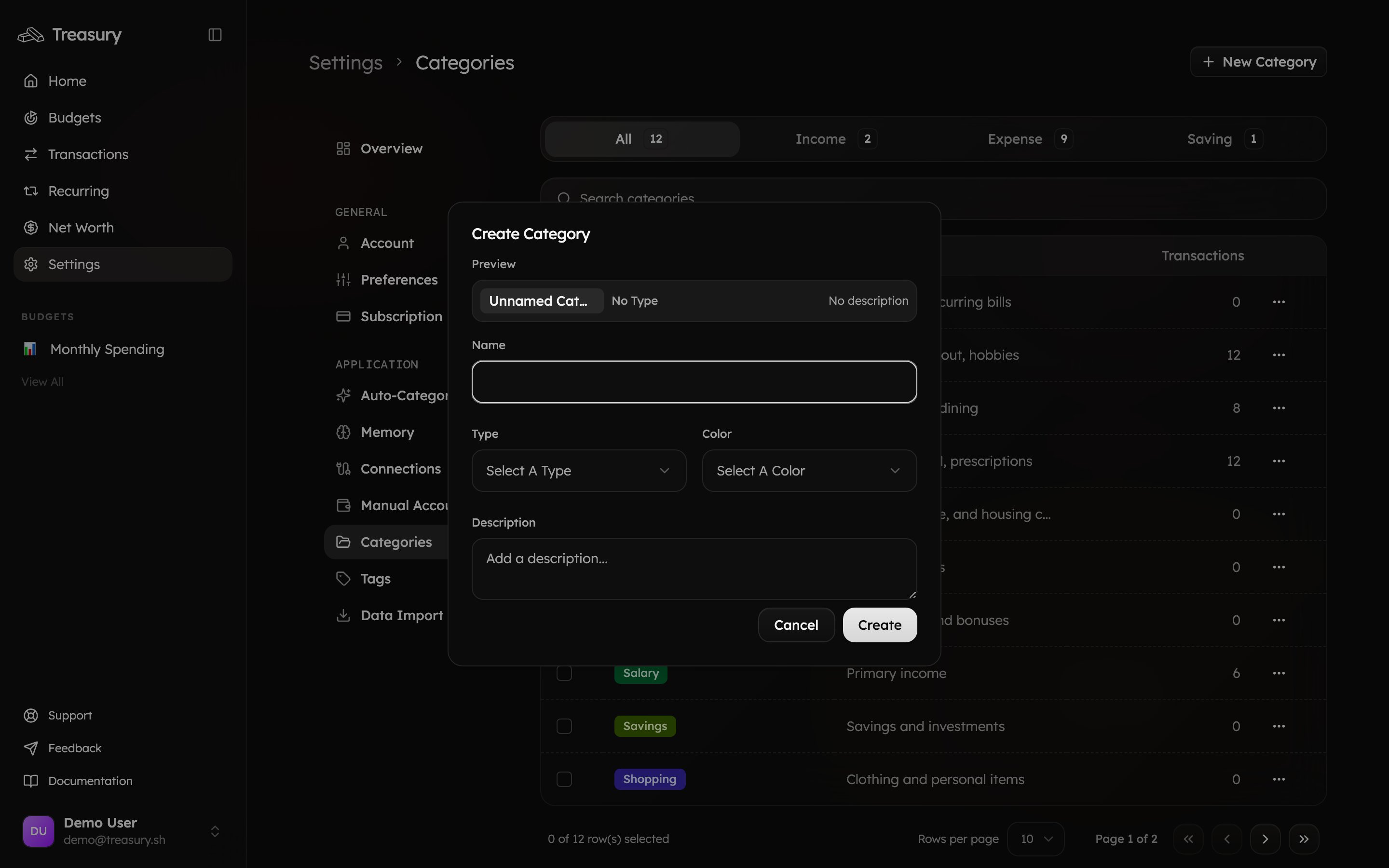Viewport: 1389px width, 868px height.
Task: Click the Transactions column header
Action: pos(1202,256)
